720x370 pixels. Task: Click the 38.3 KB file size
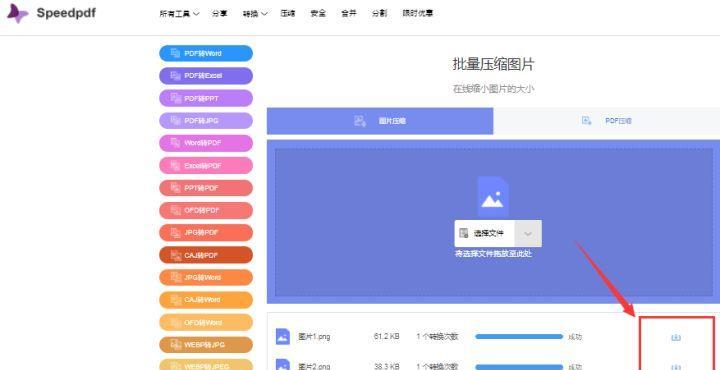pos(386,366)
